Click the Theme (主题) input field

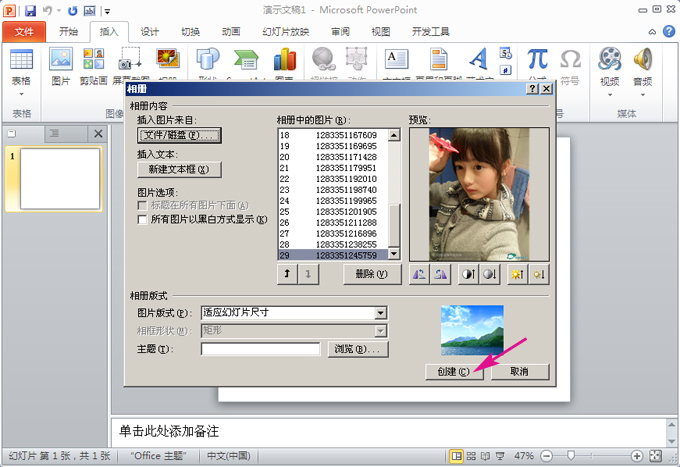coord(261,349)
